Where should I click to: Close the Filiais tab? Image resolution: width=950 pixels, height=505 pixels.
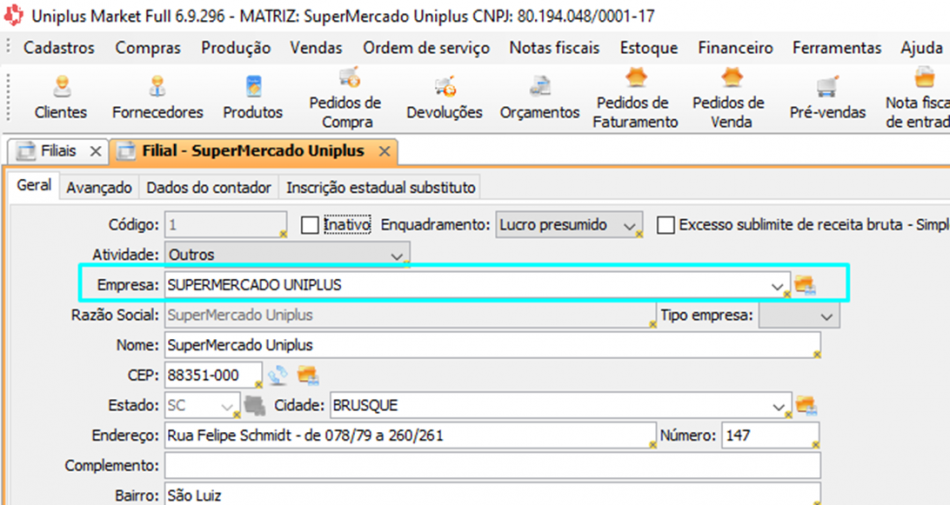coord(95,151)
